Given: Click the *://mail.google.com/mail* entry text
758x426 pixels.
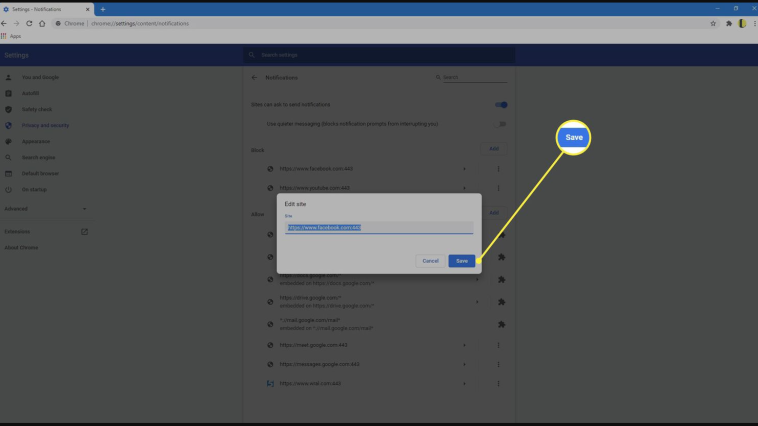Looking at the screenshot, I should click(310, 320).
